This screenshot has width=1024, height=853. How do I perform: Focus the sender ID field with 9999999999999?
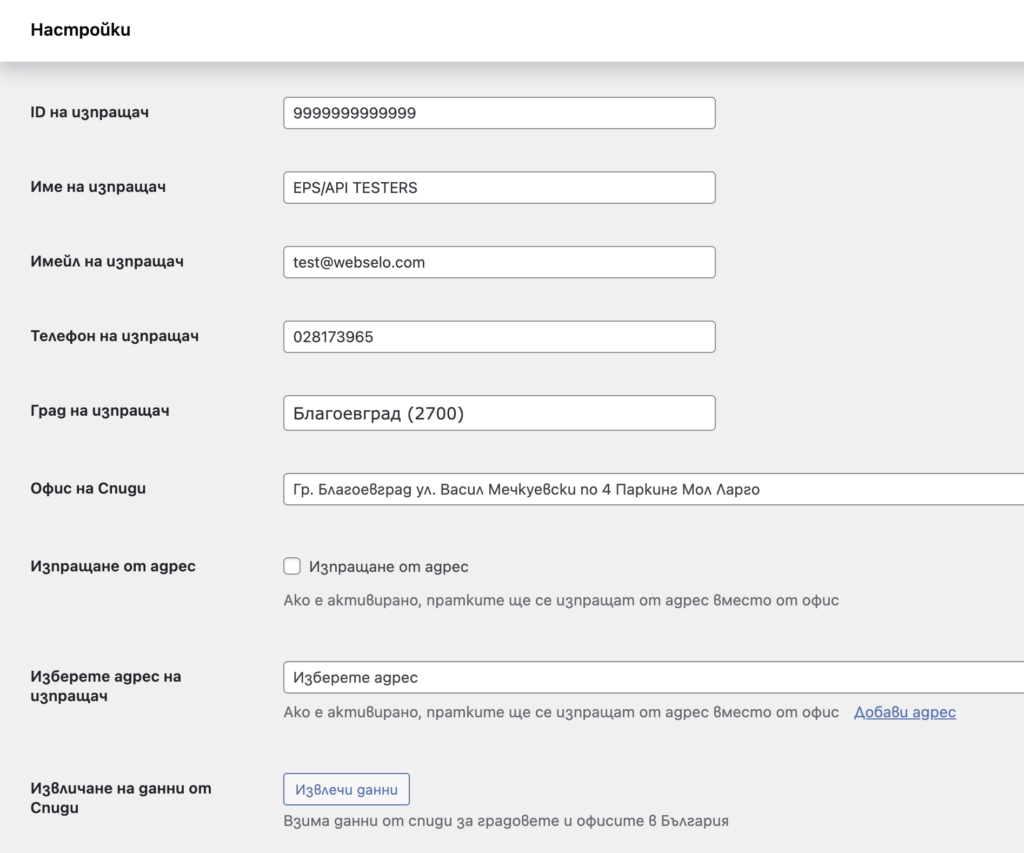tap(499, 113)
